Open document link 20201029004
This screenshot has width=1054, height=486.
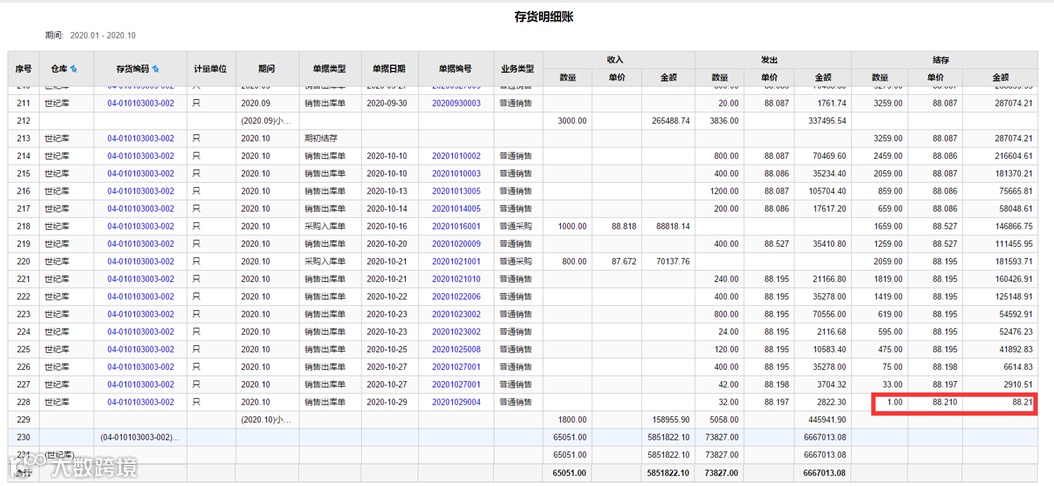click(x=456, y=402)
